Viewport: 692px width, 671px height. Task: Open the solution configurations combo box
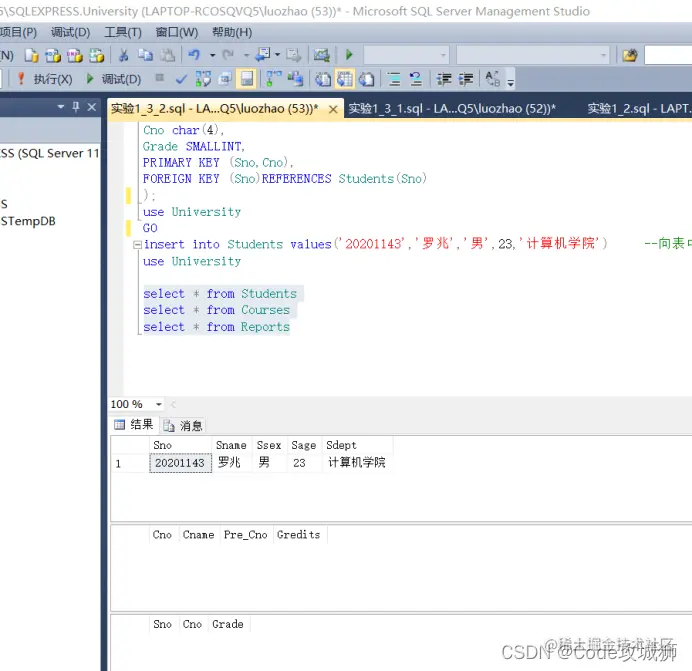406,56
